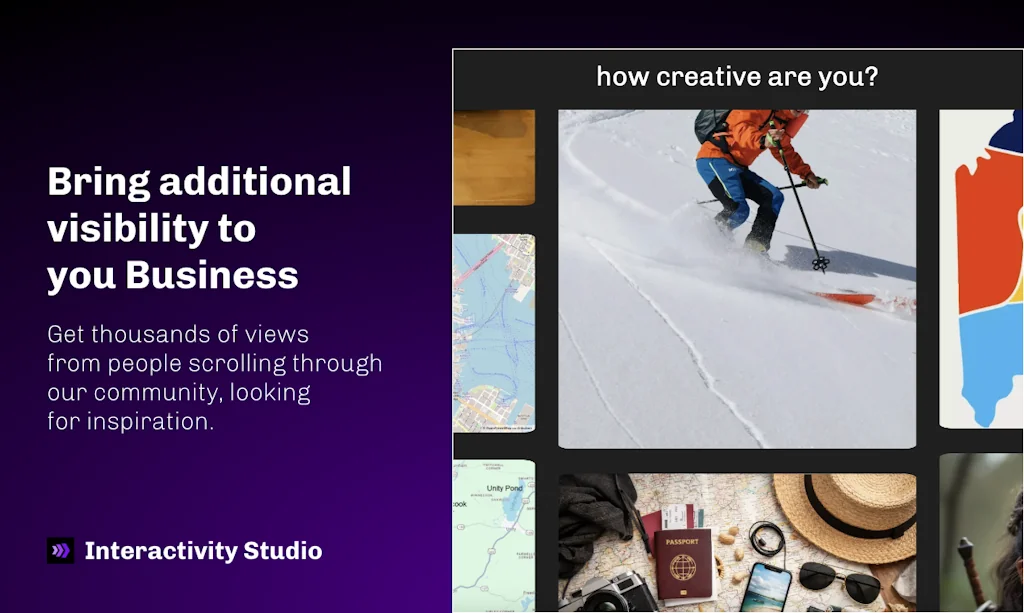The image size is (1024, 613).
Task: Select the blue street map tile
Action: point(495,330)
